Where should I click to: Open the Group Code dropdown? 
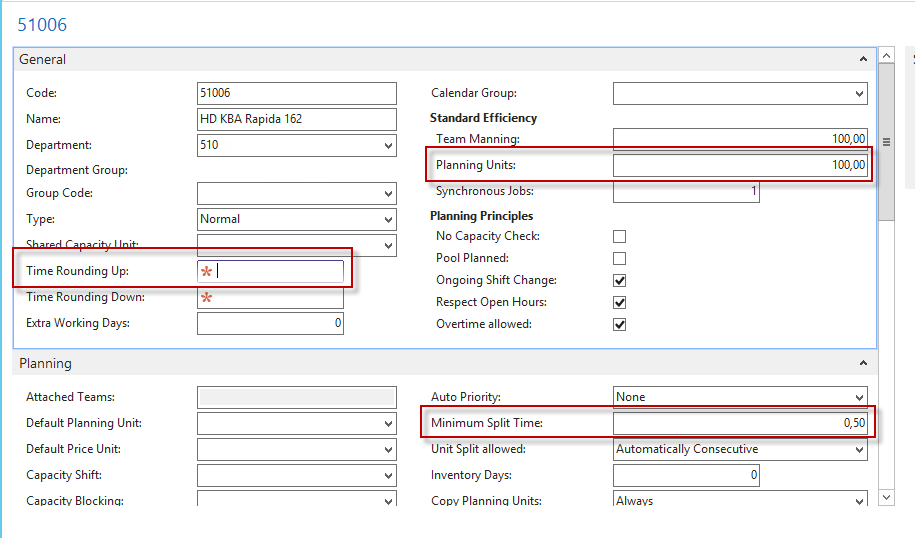coord(388,193)
